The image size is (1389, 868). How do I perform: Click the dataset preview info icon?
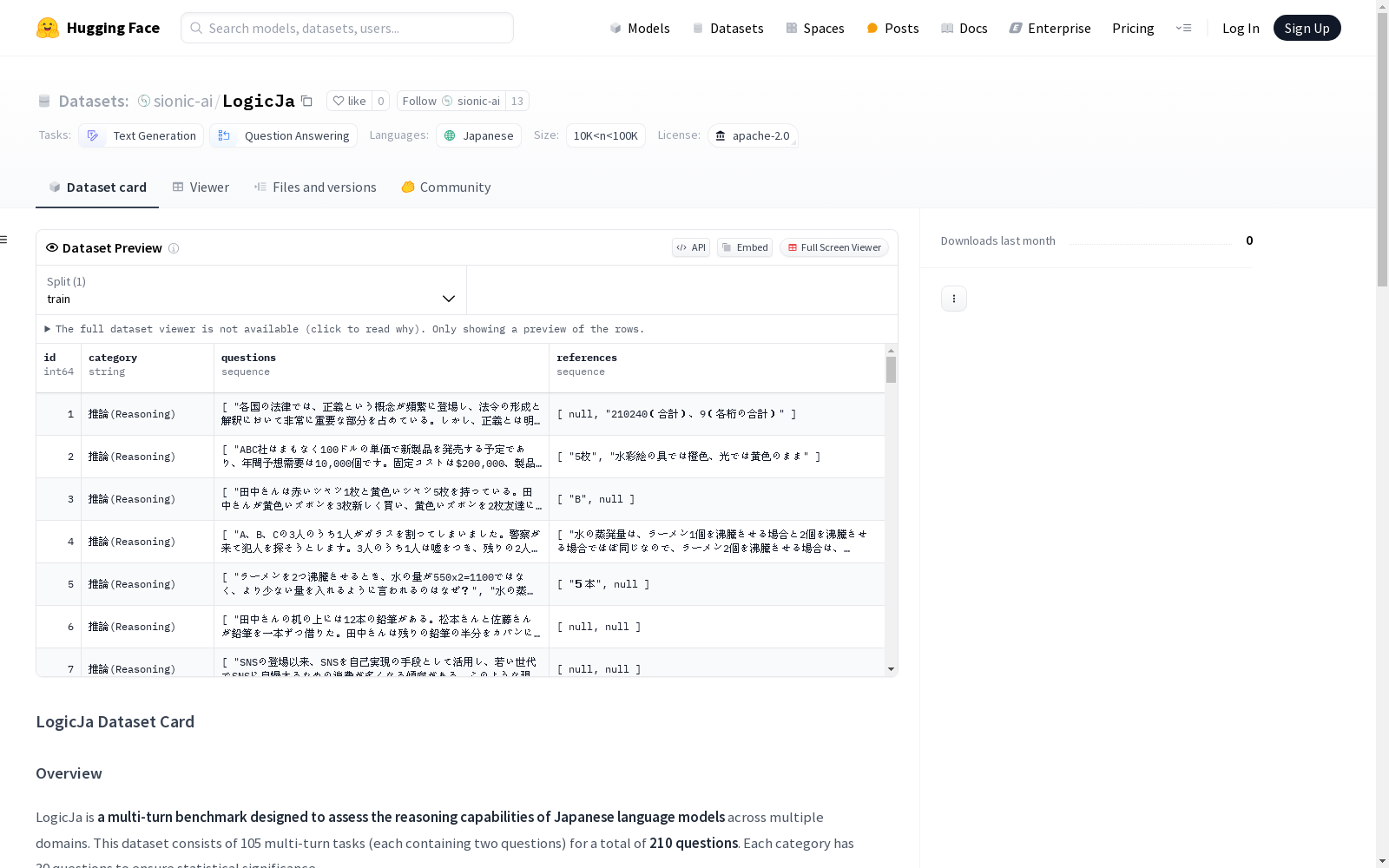174,248
